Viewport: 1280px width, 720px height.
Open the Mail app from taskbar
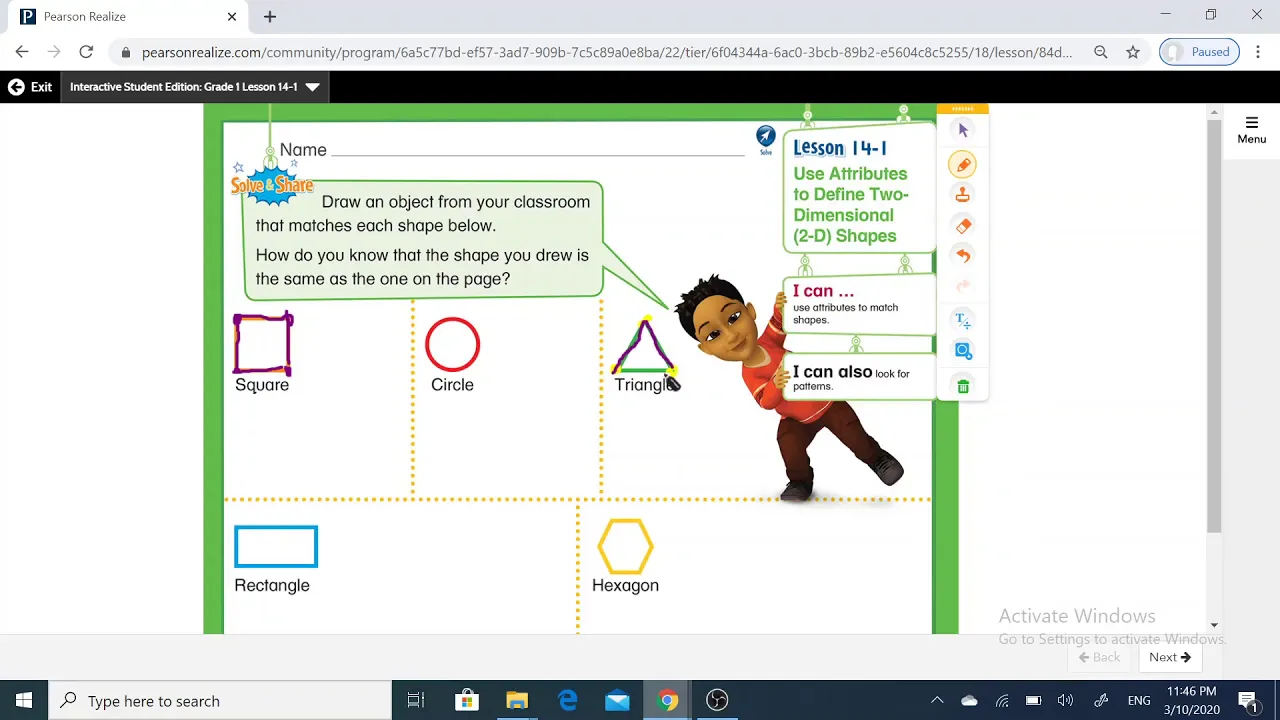tap(617, 701)
